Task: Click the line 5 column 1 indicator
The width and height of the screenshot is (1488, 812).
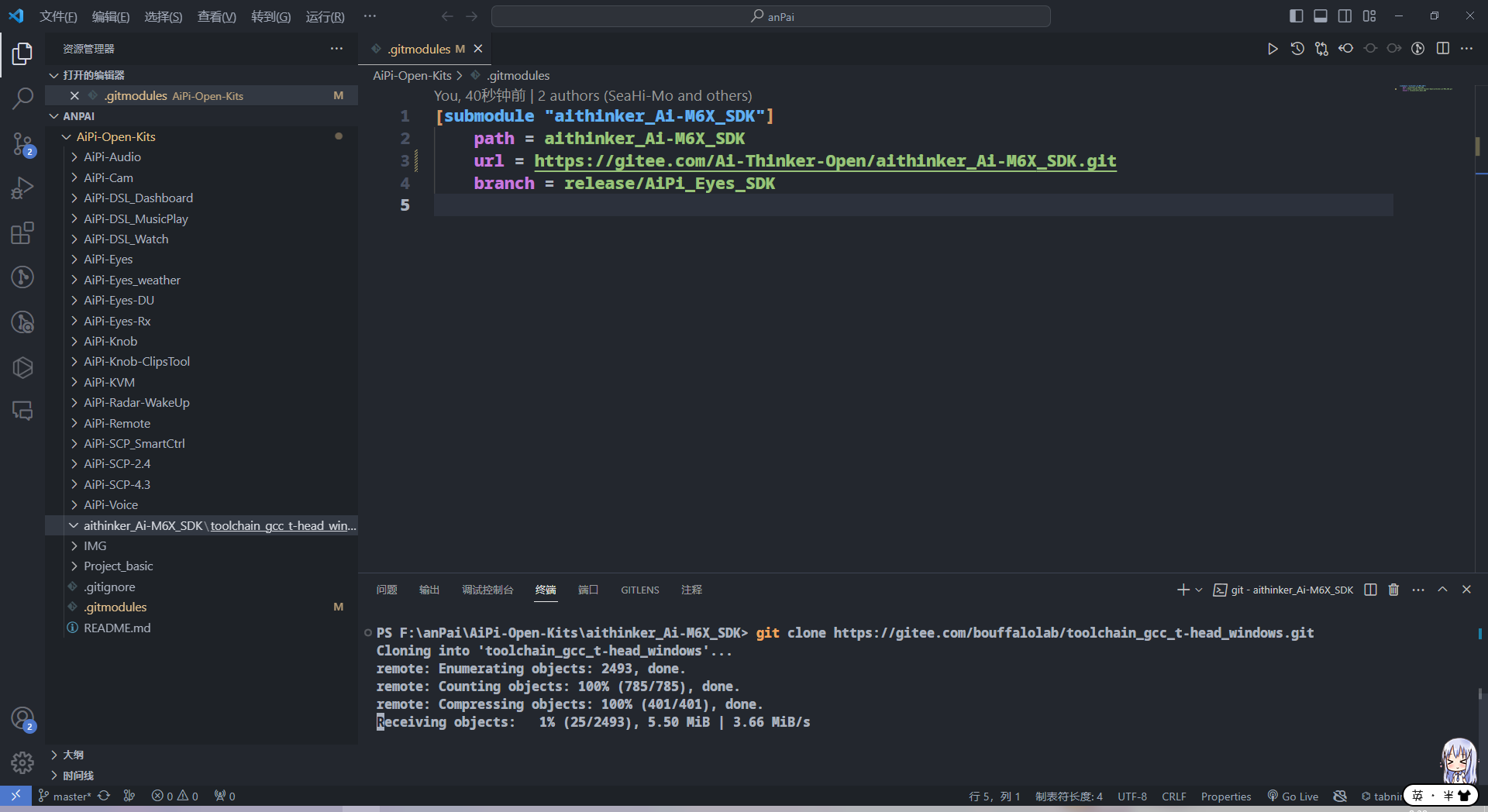Action: 994,796
